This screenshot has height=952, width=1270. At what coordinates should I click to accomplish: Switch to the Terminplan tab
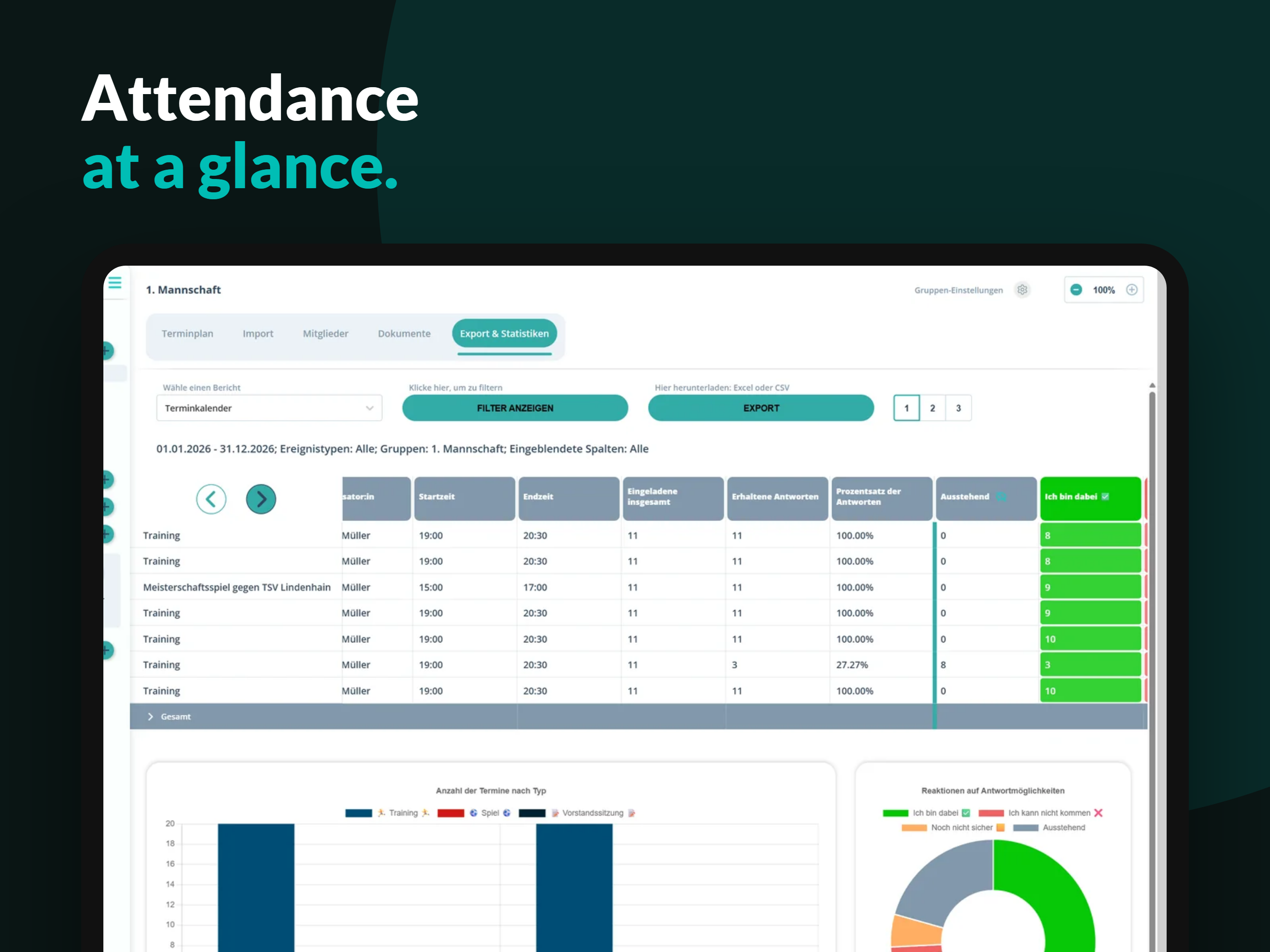tap(187, 333)
